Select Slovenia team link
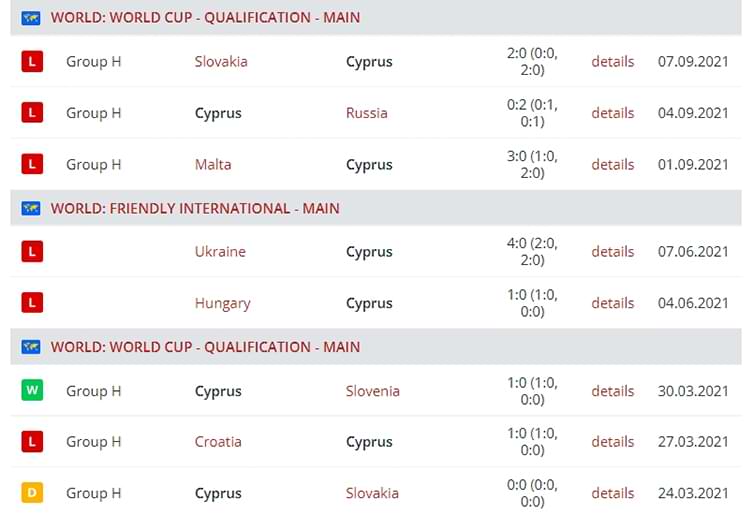 pyautogui.click(x=373, y=391)
